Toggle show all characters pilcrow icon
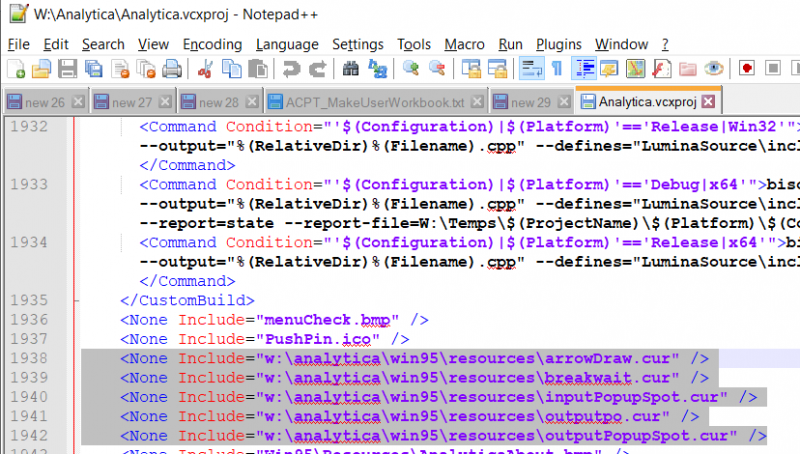Screen dimensions: 800x454 tap(557, 69)
